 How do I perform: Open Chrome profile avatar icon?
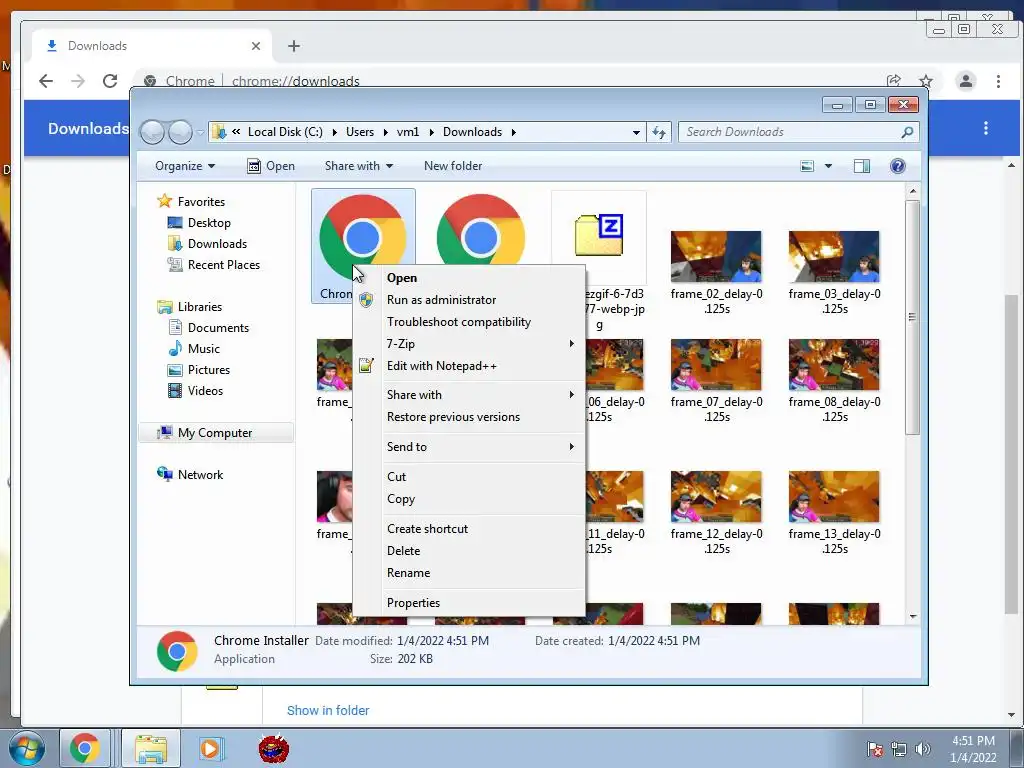click(x=966, y=81)
